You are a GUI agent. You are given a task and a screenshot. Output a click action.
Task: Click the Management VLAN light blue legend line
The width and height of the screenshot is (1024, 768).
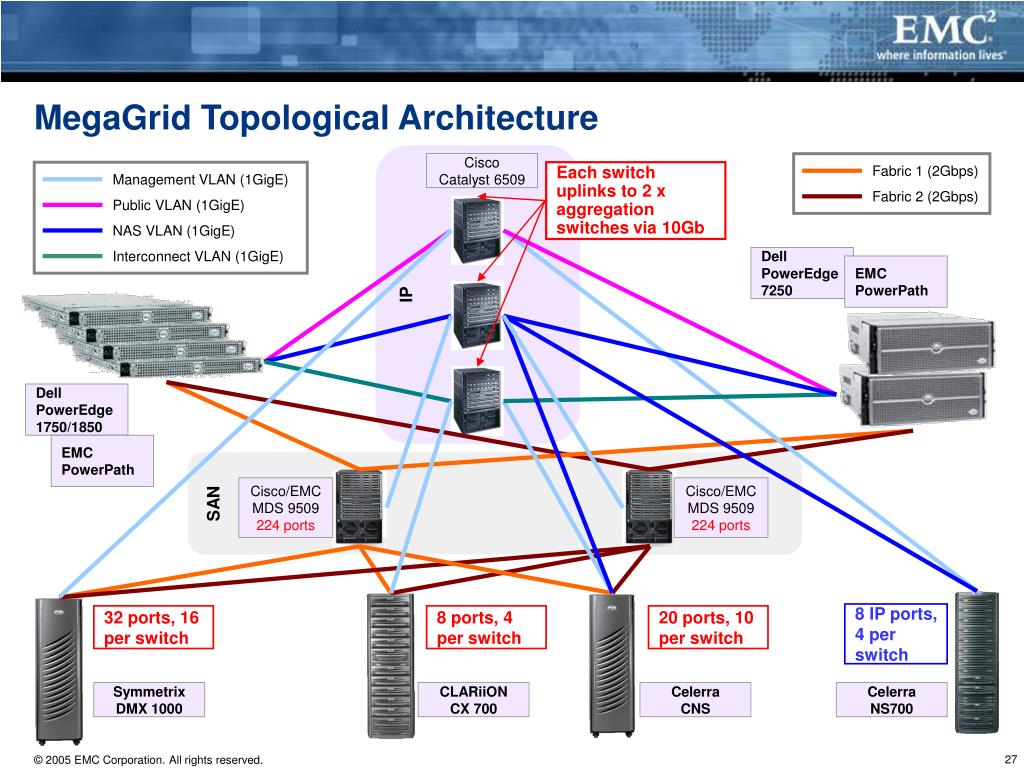72,180
